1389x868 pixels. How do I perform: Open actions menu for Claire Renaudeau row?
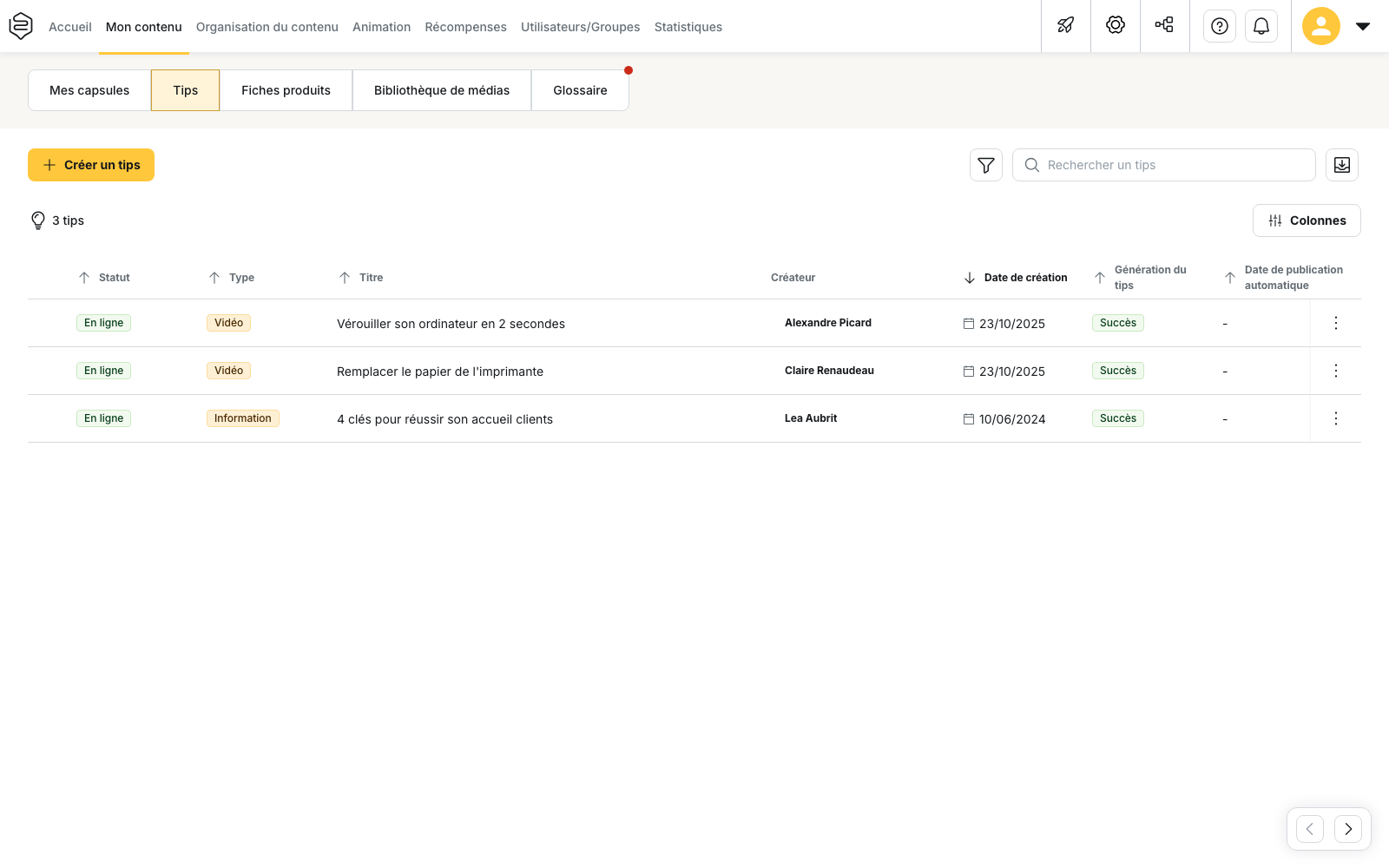(x=1336, y=371)
